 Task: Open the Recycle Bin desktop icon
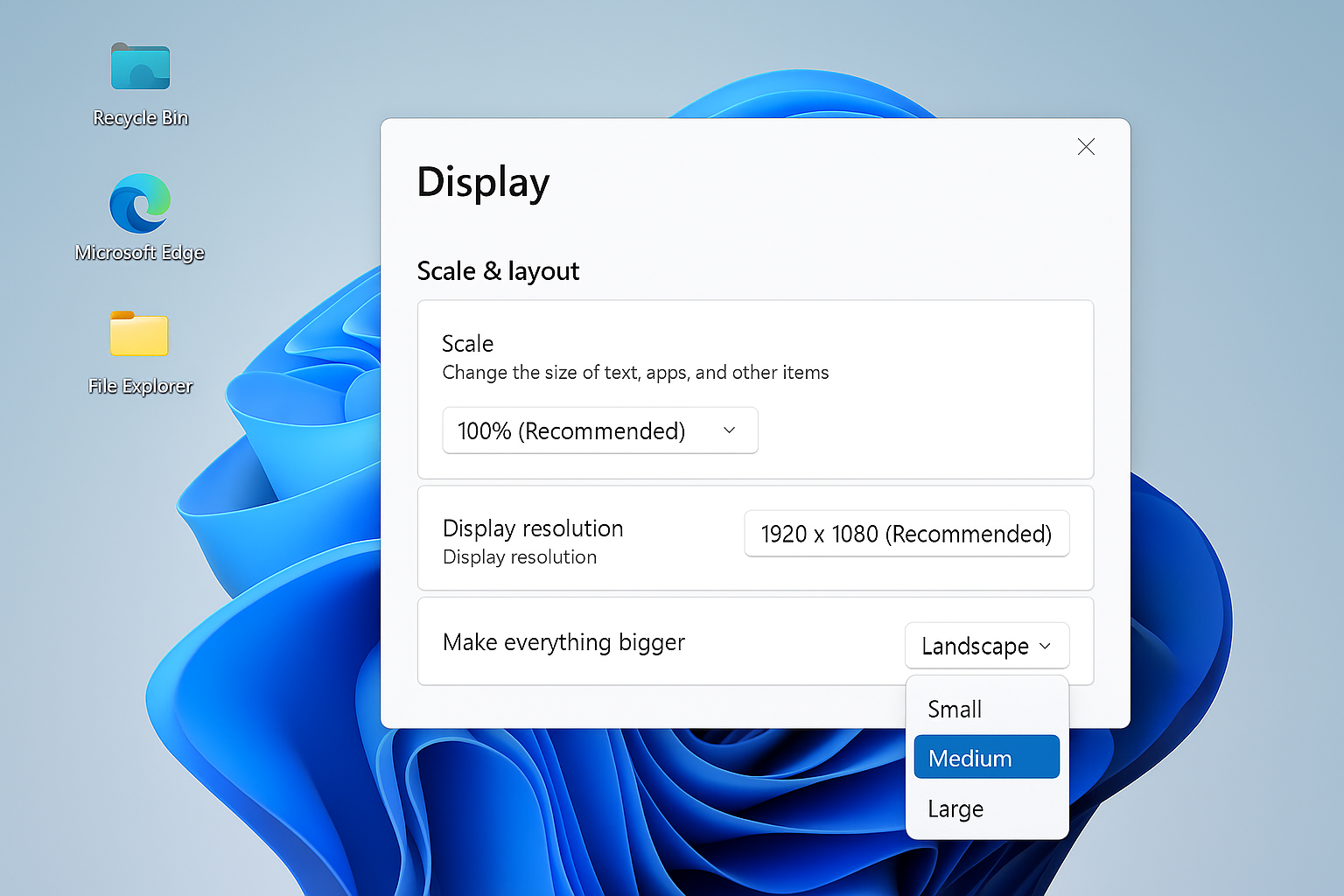[x=140, y=66]
